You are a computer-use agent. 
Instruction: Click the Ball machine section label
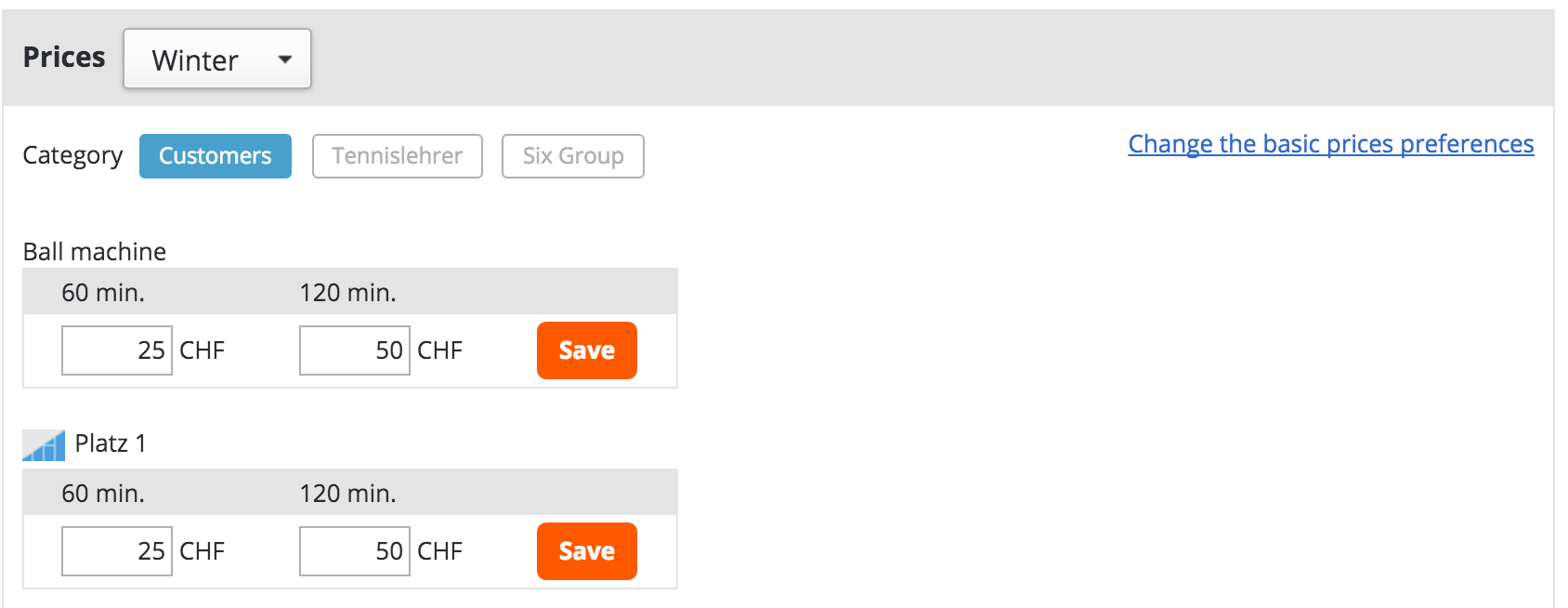coord(94,251)
